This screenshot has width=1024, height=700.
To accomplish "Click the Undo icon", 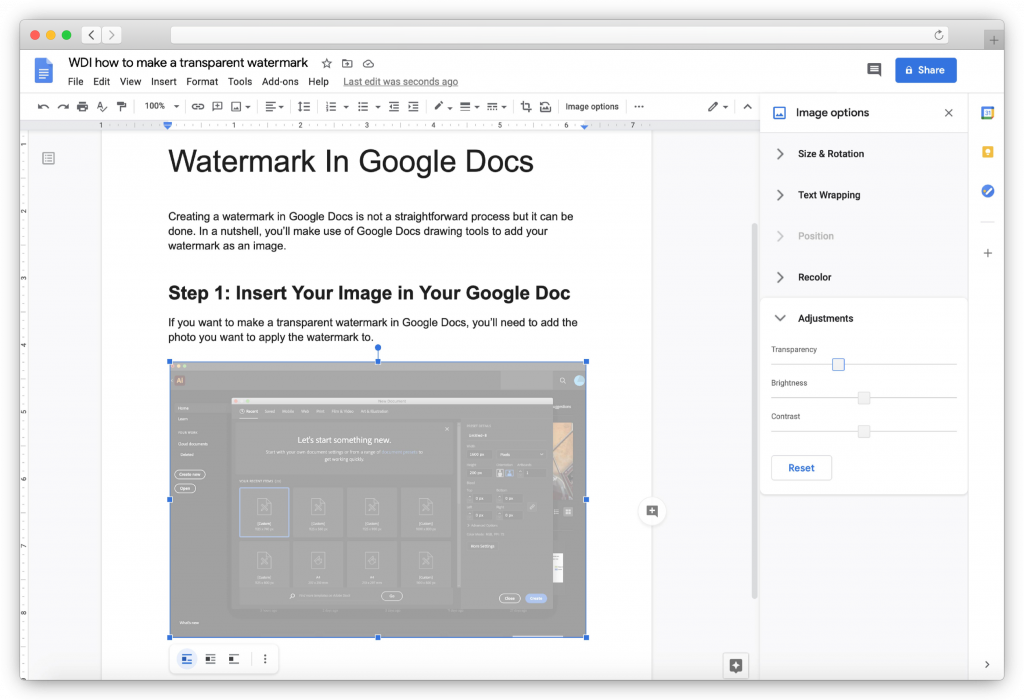I will tap(42, 106).
